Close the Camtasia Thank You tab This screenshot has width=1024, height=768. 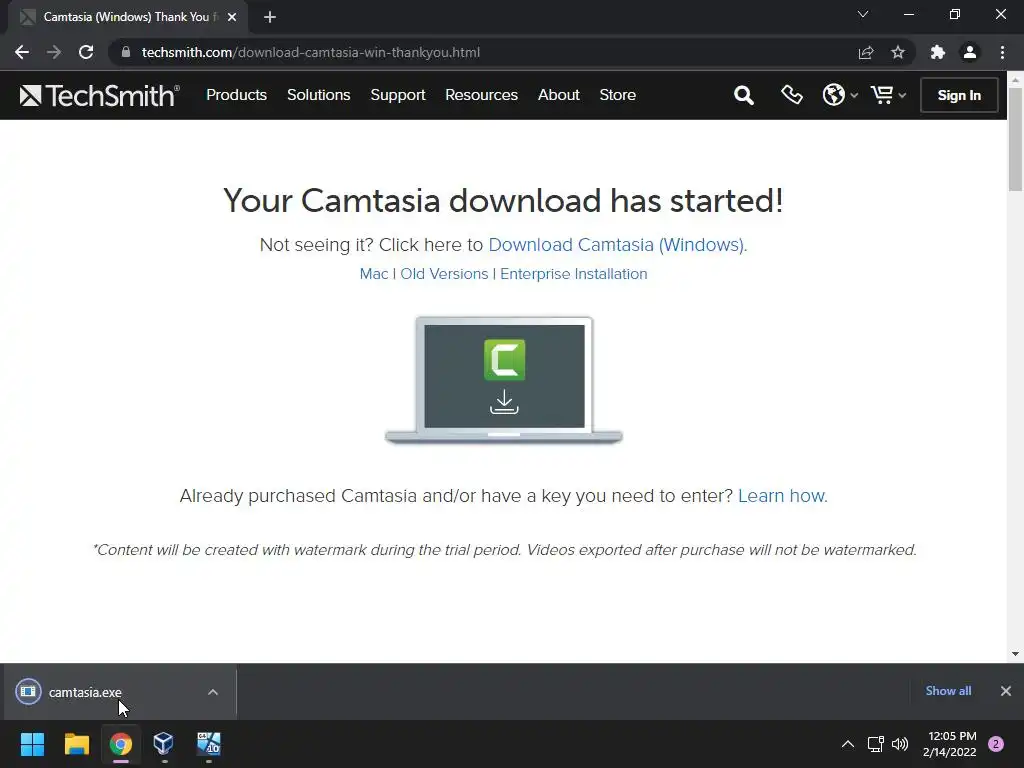(232, 17)
